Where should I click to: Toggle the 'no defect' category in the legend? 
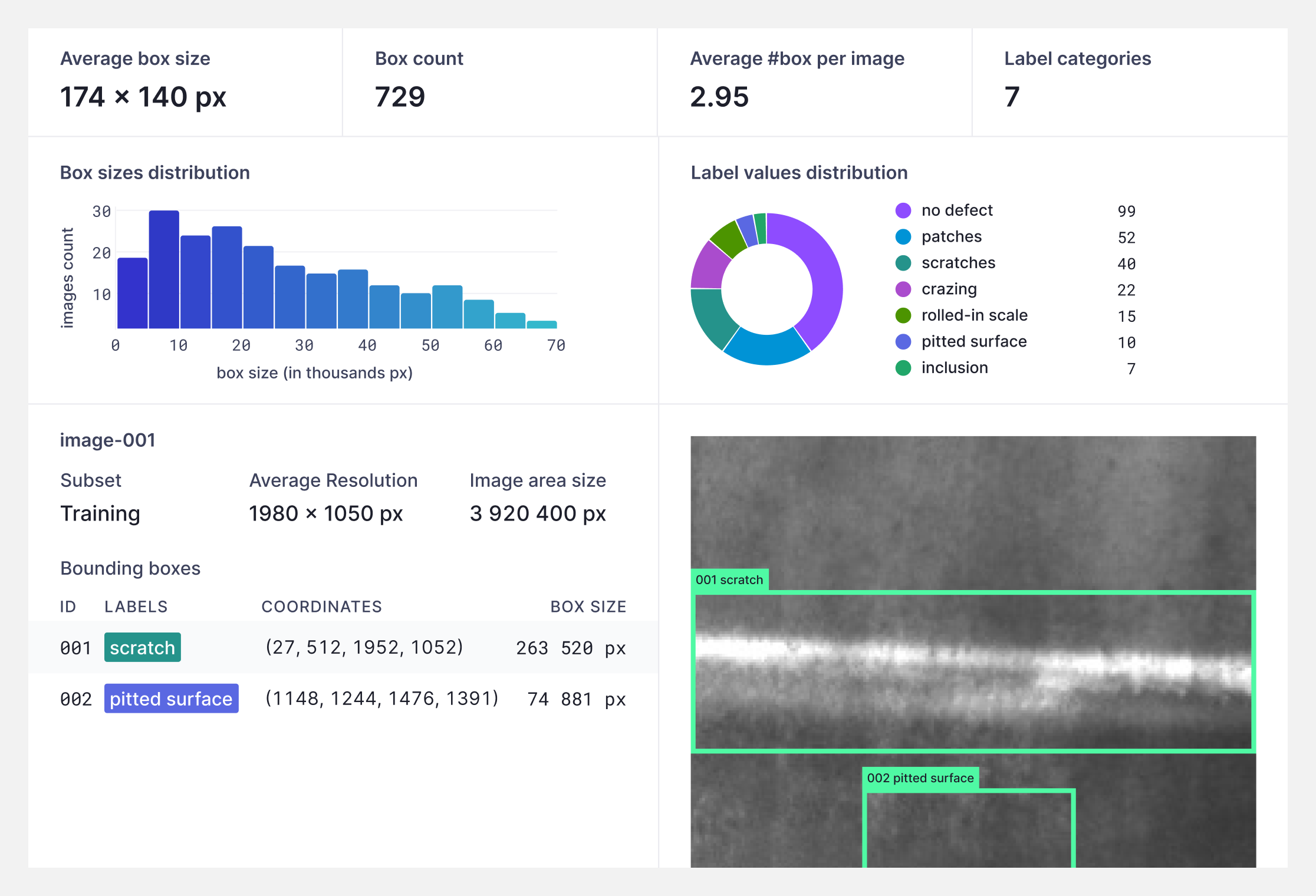(x=958, y=210)
